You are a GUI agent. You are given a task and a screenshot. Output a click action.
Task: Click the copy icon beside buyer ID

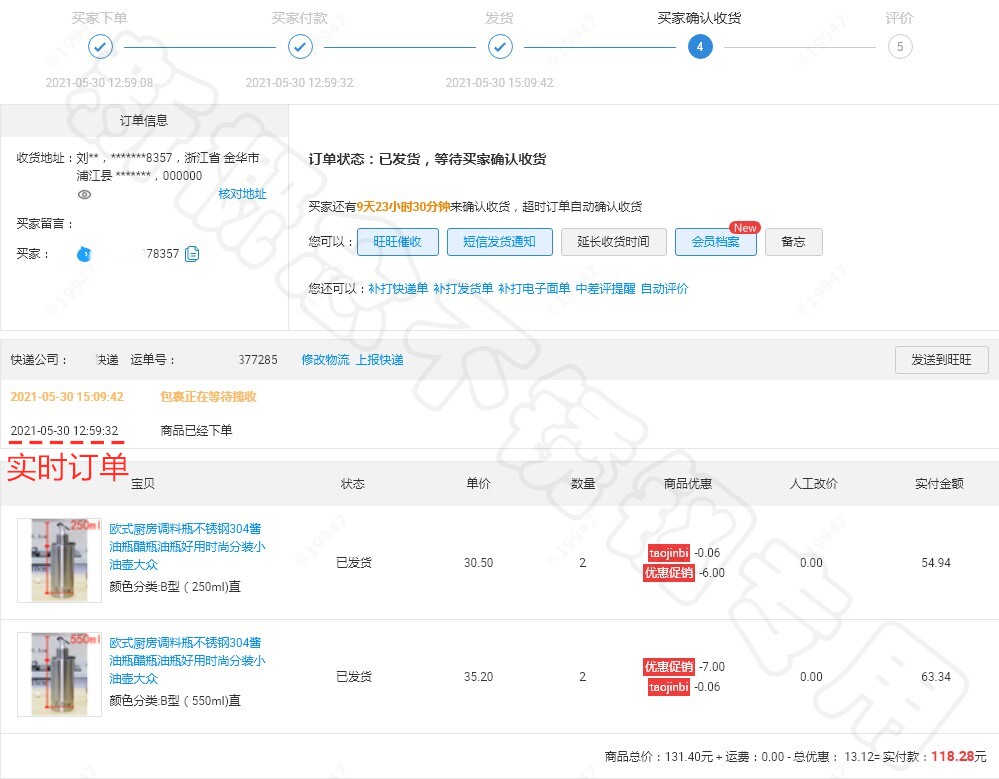click(x=192, y=254)
